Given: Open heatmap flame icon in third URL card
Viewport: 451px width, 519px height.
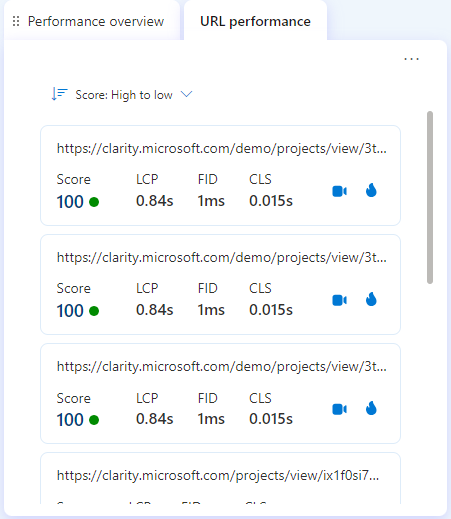Looking at the screenshot, I should tap(371, 408).
